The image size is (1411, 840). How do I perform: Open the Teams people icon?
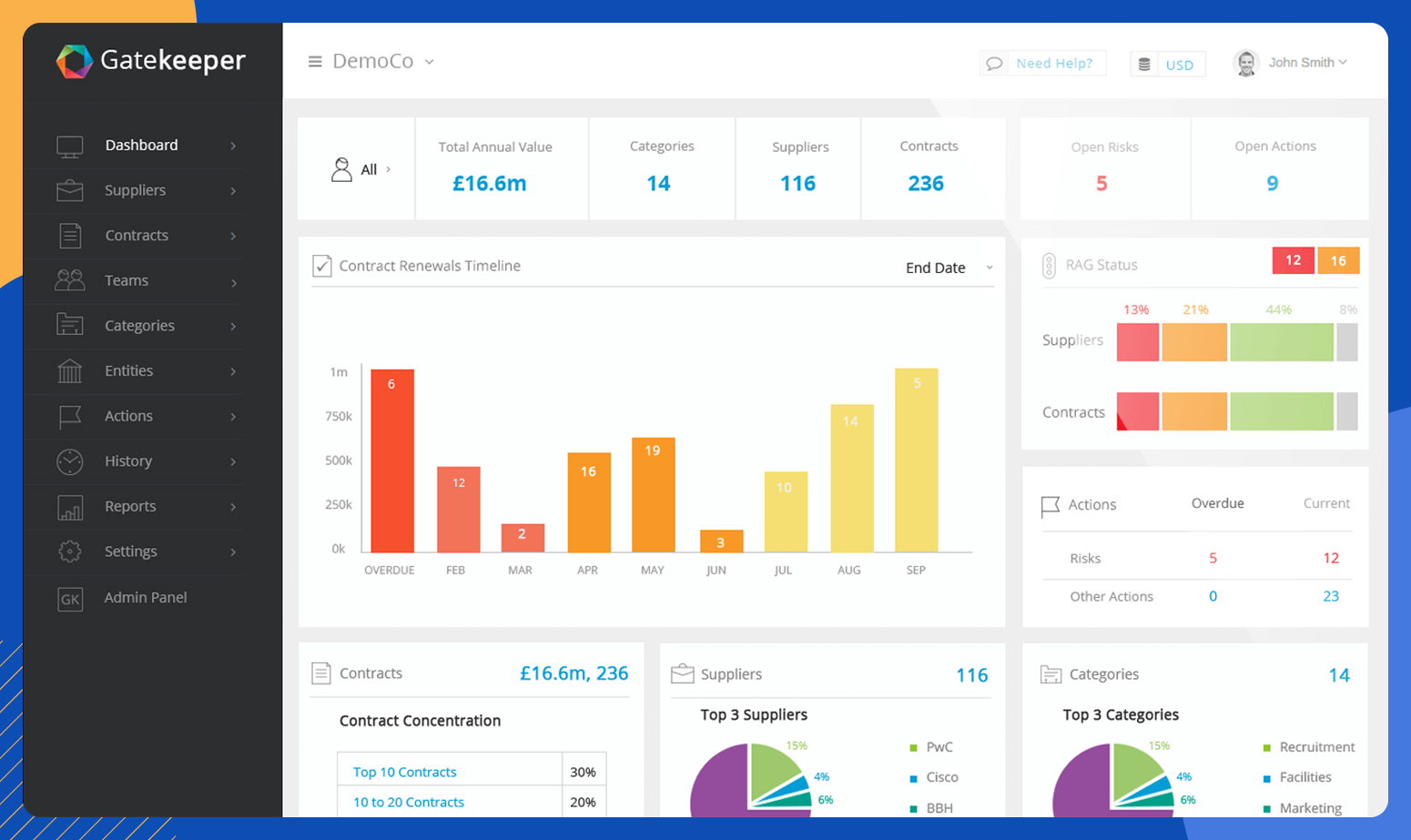(x=69, y=280)
